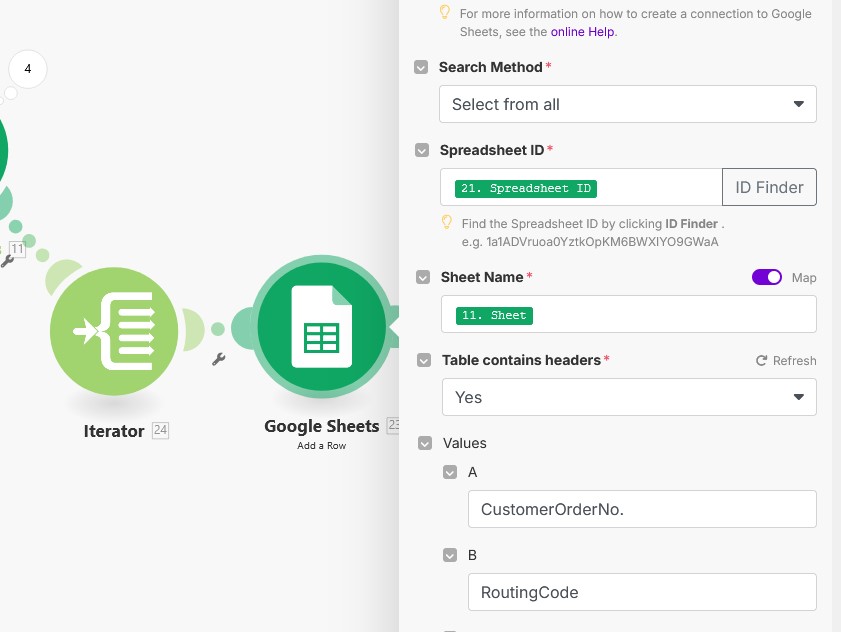
Task: Toggle the Search Method field checkbox
Action: click(x=421, y=67)
